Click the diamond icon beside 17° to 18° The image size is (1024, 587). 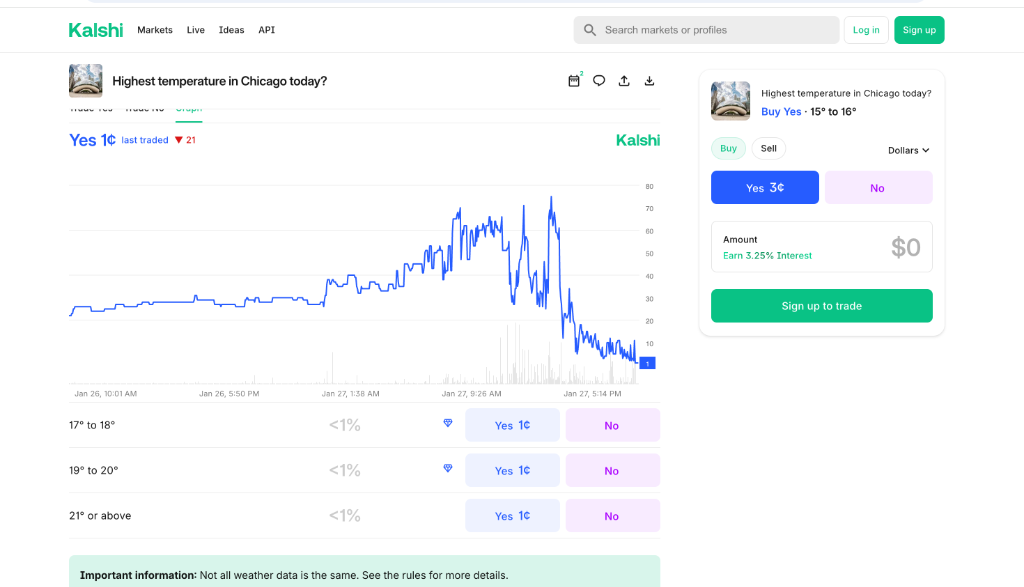(x=447, y=424)
